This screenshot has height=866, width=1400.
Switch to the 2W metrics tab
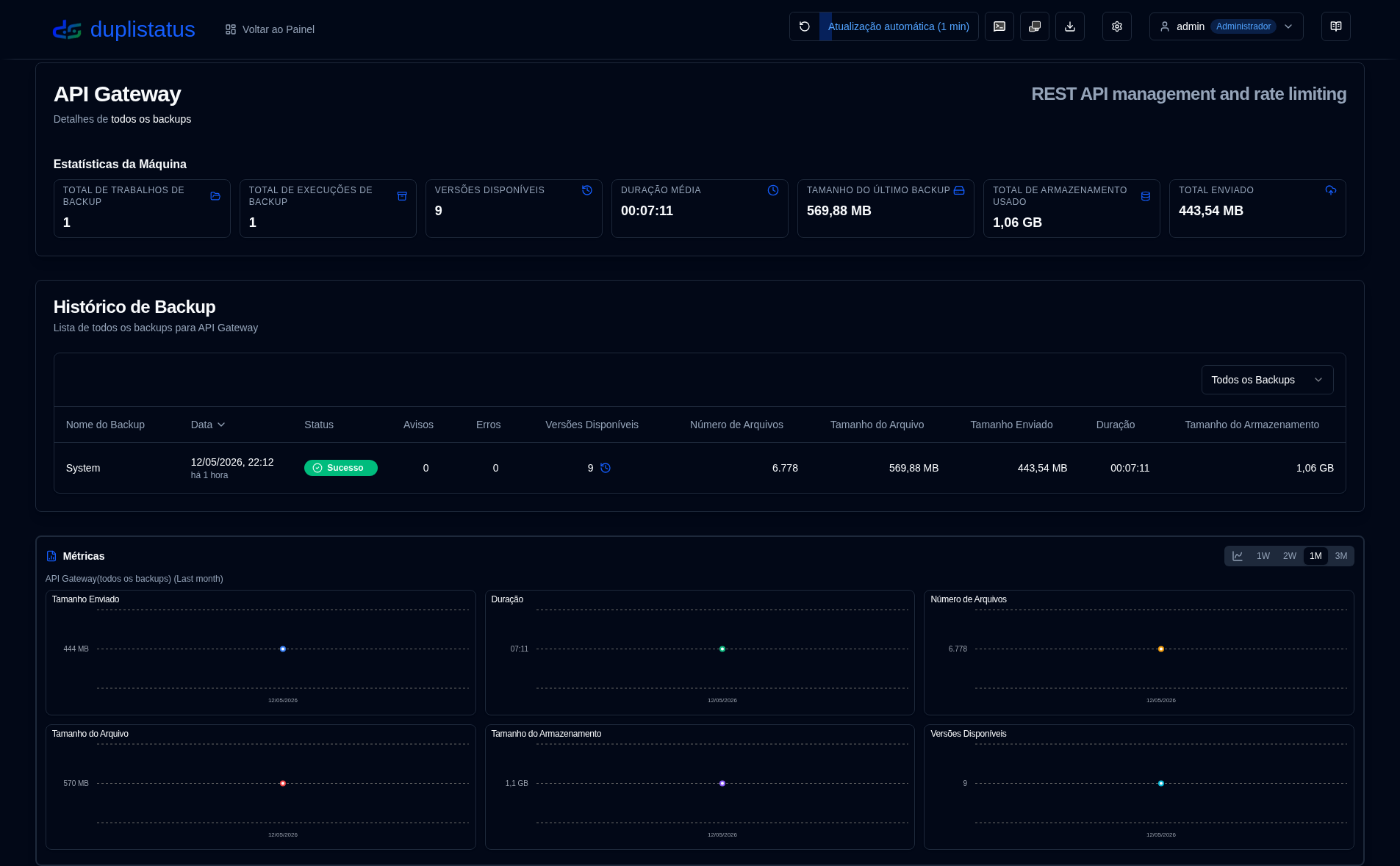[1290, 556]
